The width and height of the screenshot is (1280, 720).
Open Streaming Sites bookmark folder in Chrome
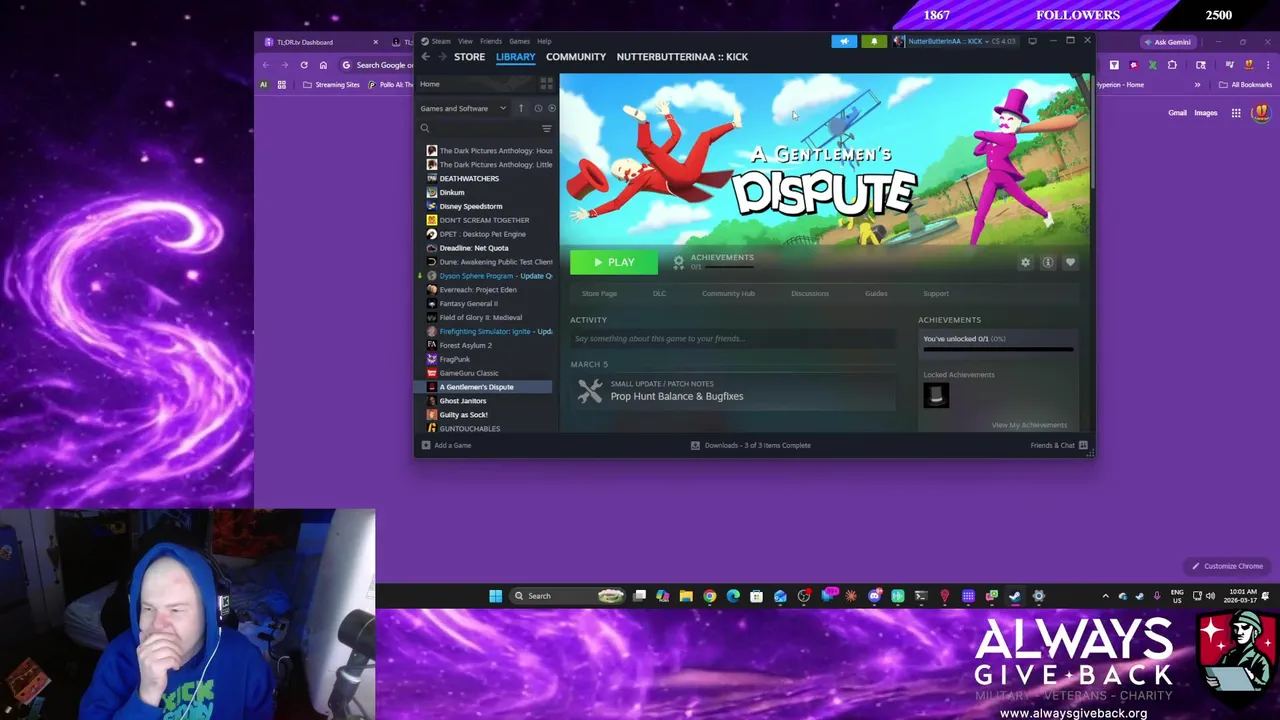tap(331, 85)
